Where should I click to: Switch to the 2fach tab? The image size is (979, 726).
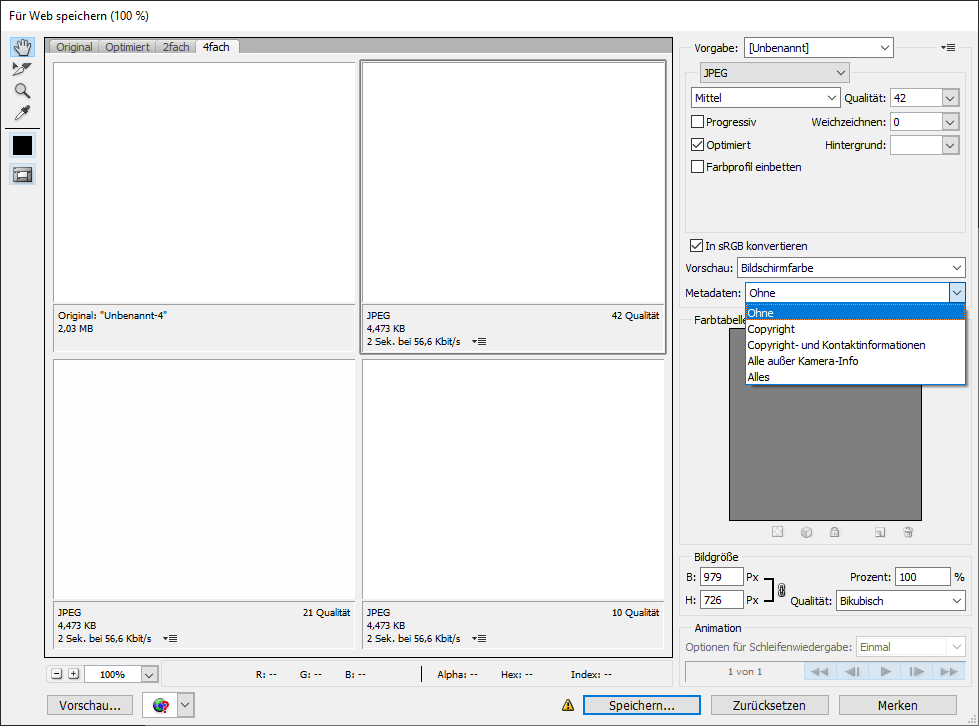click(x=176, y=47)
